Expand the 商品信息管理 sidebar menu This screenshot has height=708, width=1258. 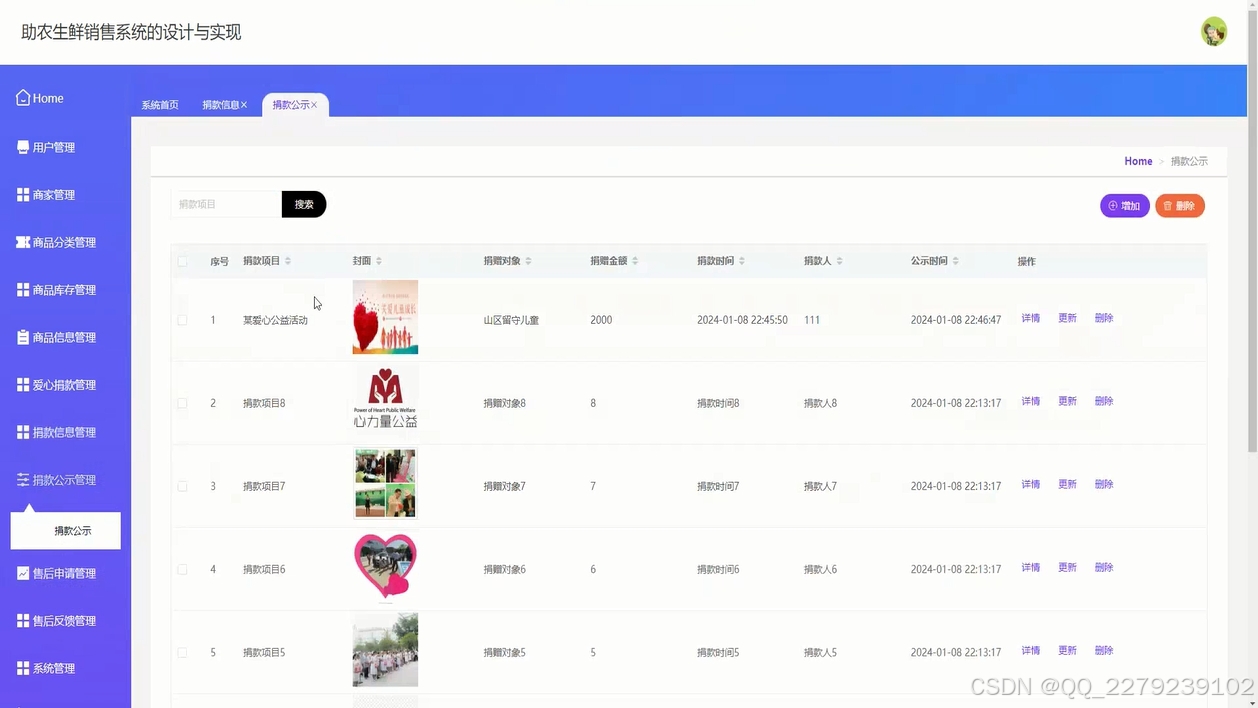click(65, 337)
